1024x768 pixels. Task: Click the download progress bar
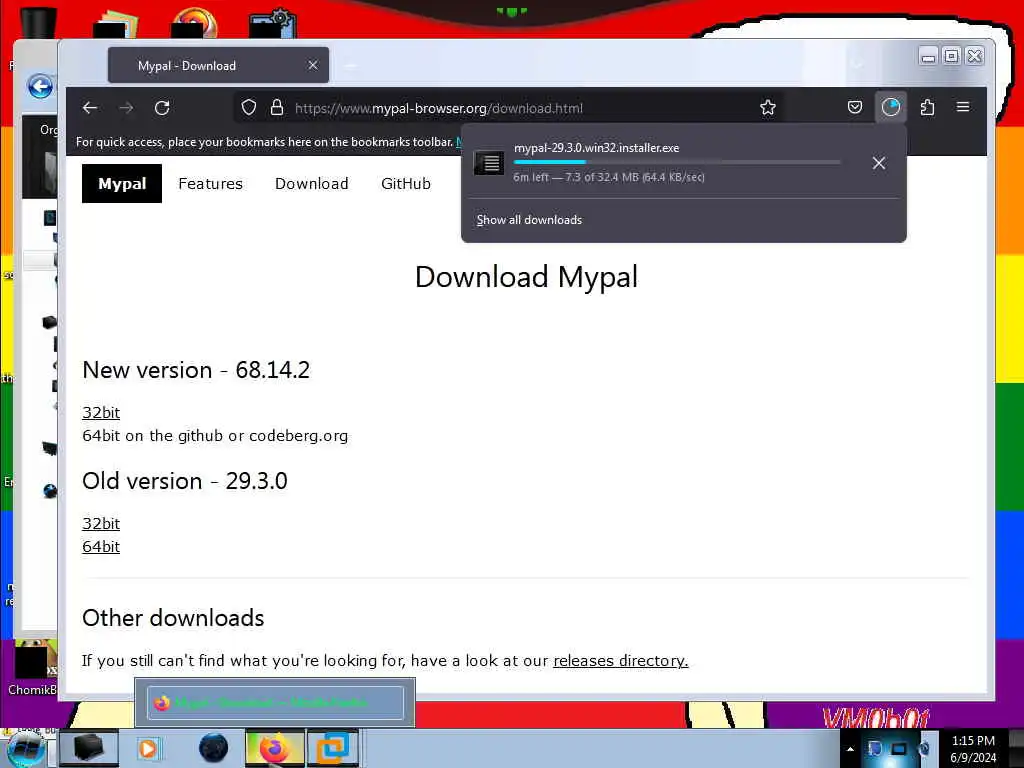tap(677, 162)
